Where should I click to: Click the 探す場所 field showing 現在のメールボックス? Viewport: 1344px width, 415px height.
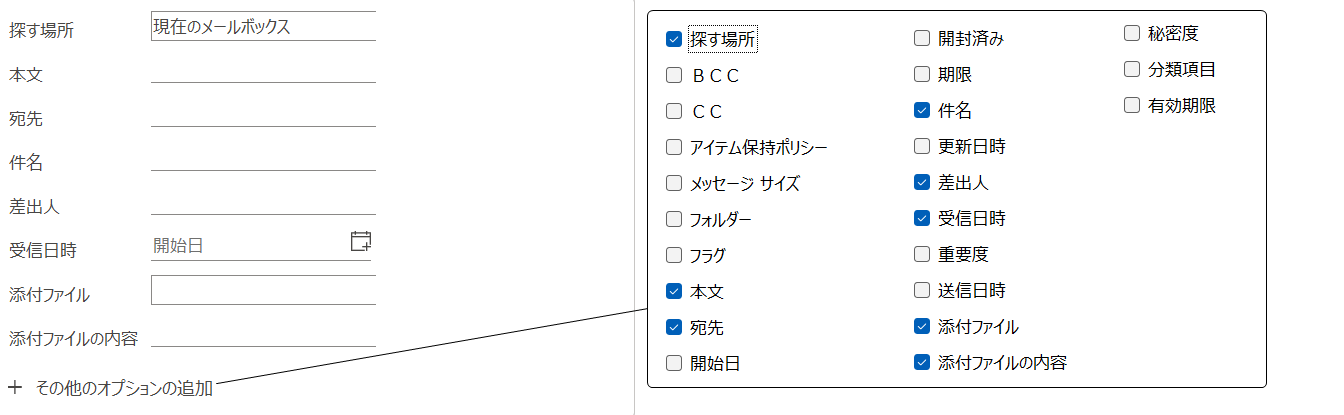(x=263, y=27)
